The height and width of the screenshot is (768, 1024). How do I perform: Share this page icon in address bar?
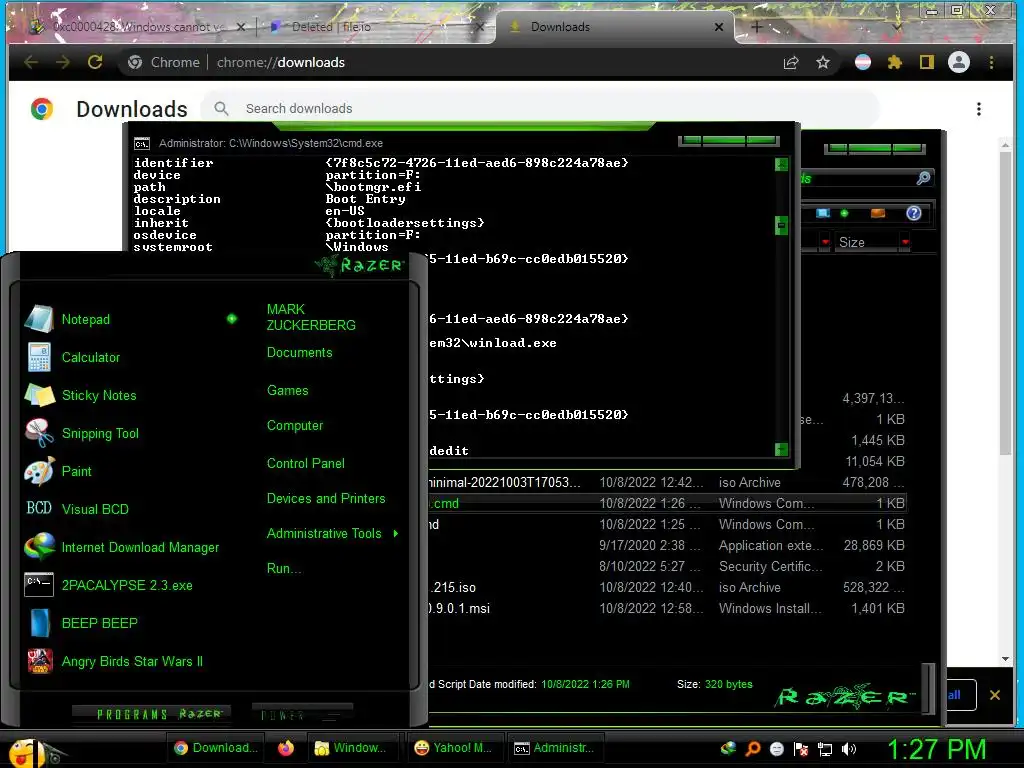click(x=791, y=62)
